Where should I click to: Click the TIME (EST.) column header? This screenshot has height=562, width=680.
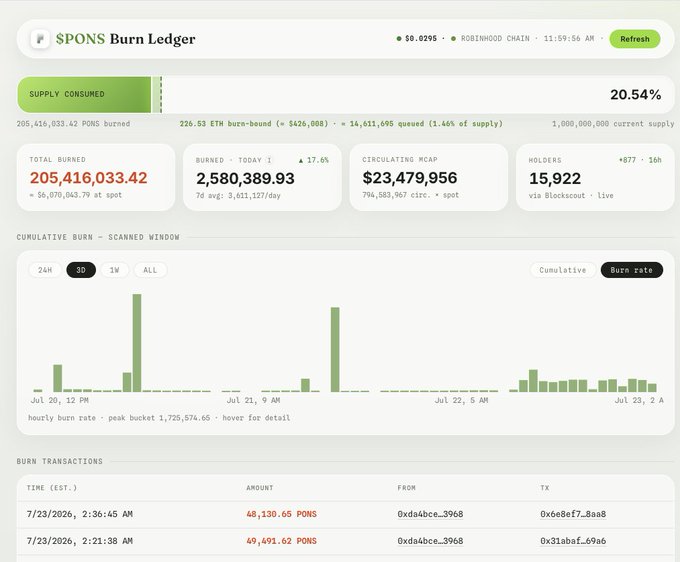click(52, 488)
